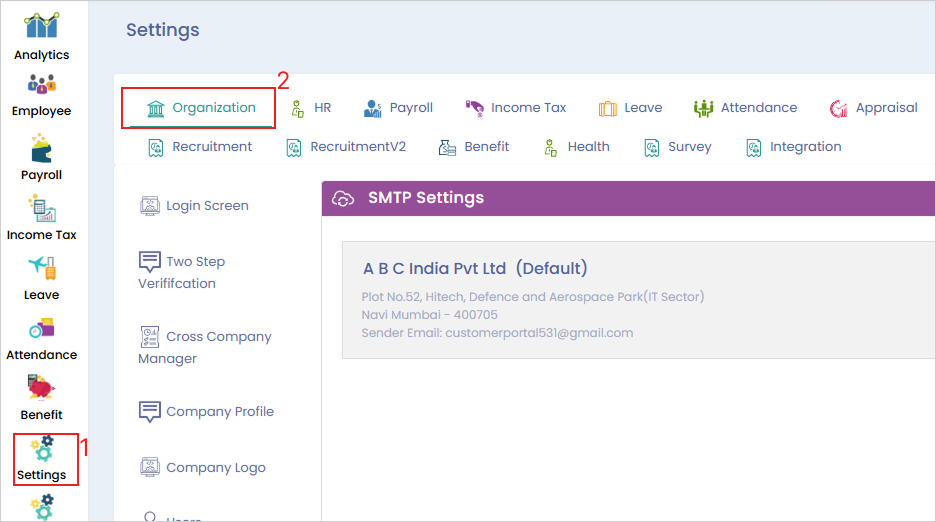
Task: Click the Attendance sidebar icon
Action: pos(42,330)
